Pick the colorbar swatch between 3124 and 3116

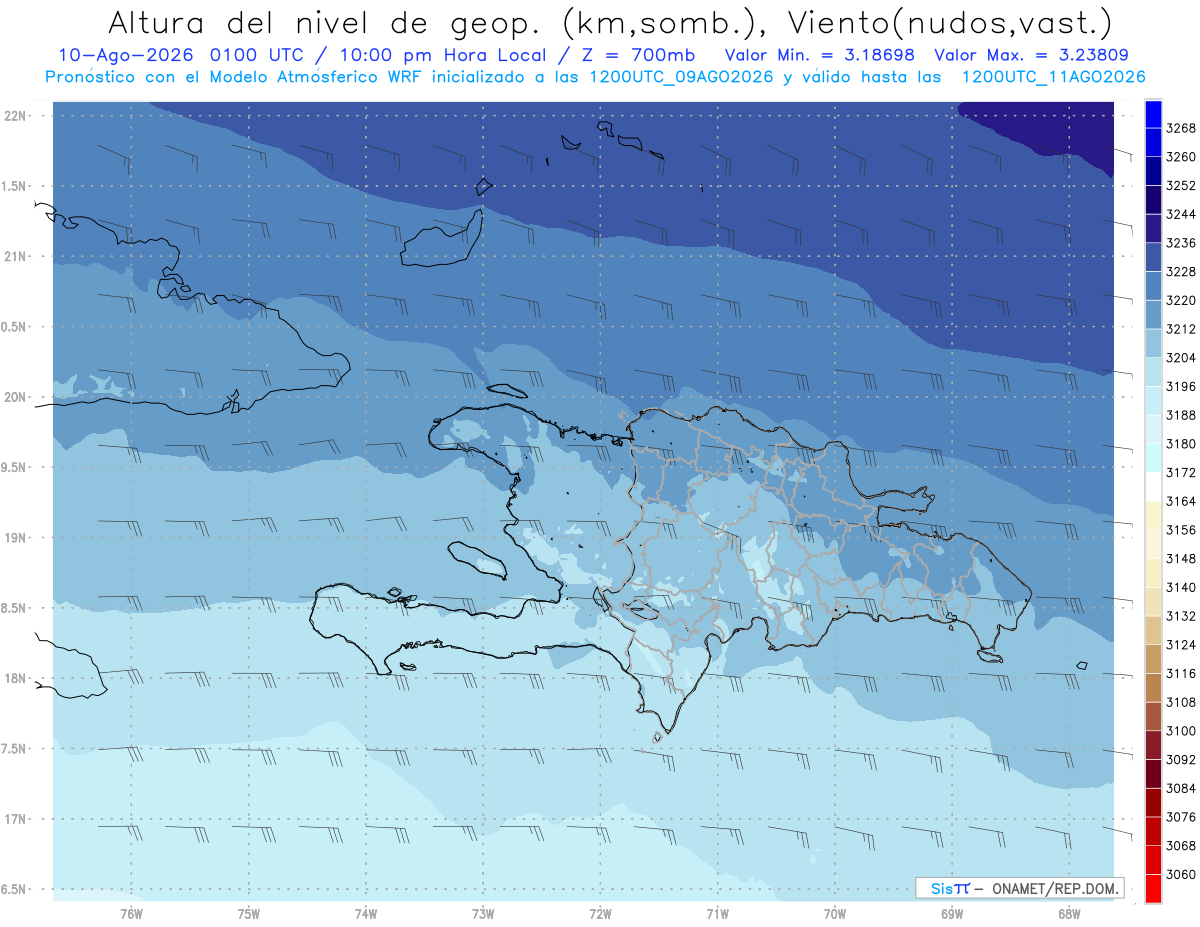point(1153,659)
